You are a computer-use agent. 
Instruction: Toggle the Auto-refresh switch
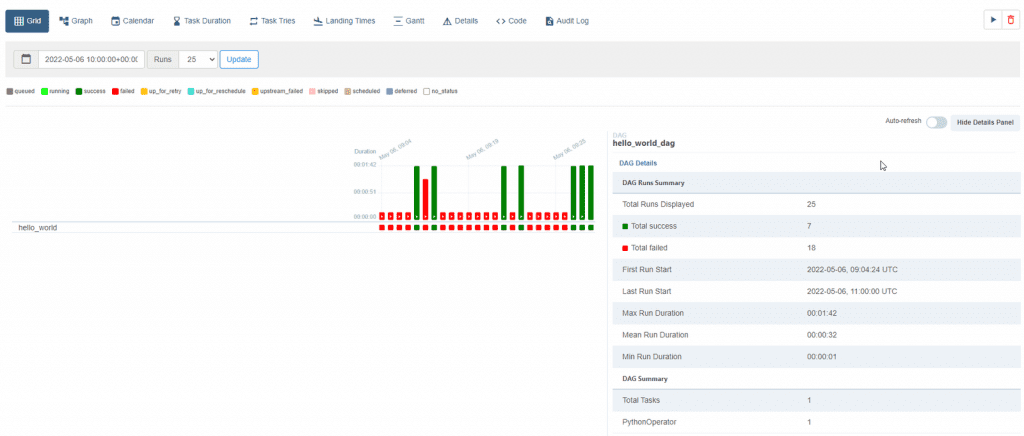click(936, 122)
